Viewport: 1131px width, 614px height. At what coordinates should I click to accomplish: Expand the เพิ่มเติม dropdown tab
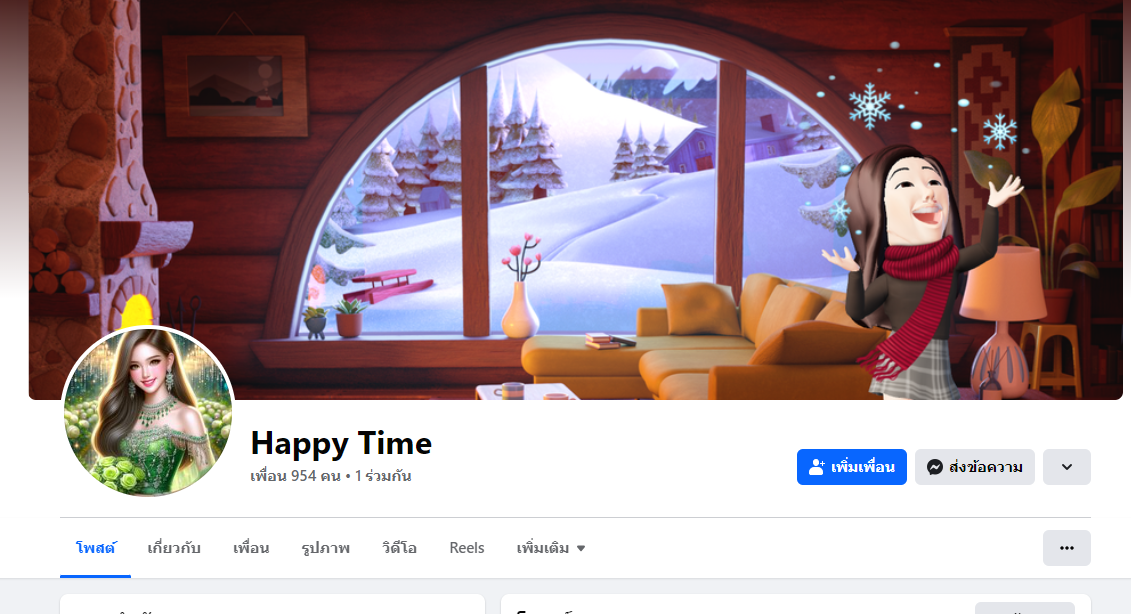tap(550, 548)
